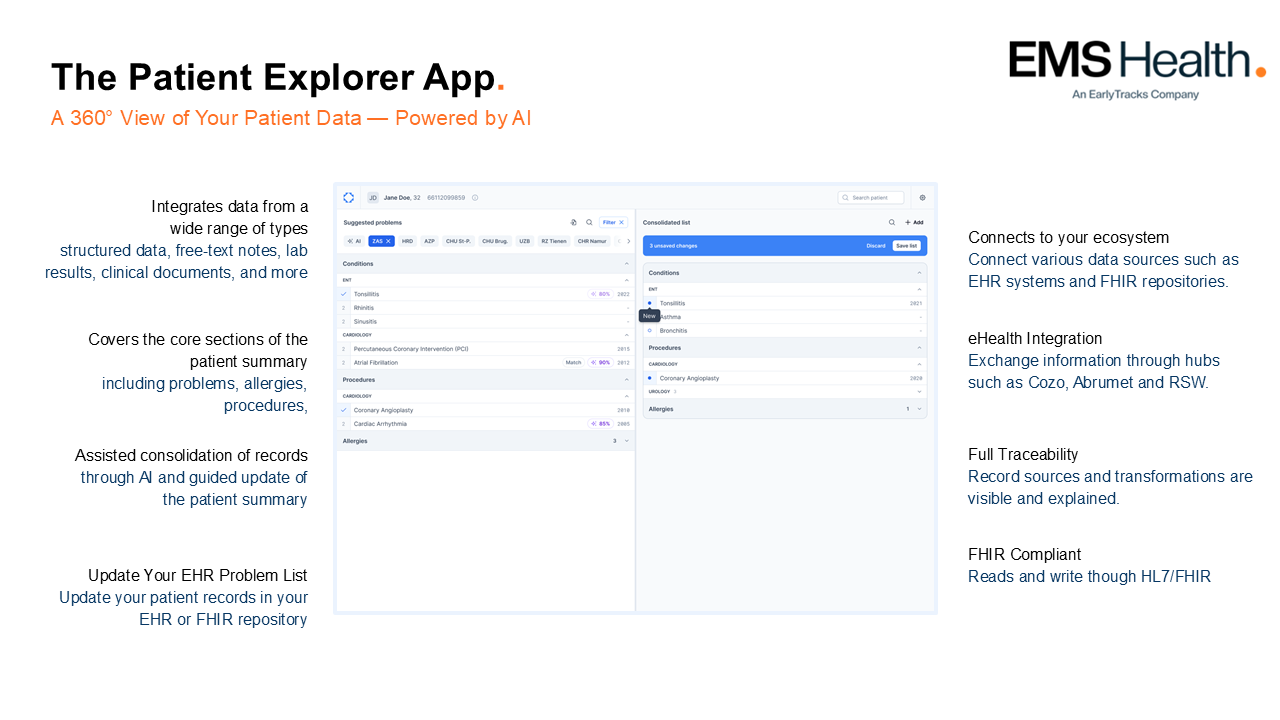The image size is (1280, 720).
Task: Expand the Urology group in Consolidated list
Action: click(919, 392)
